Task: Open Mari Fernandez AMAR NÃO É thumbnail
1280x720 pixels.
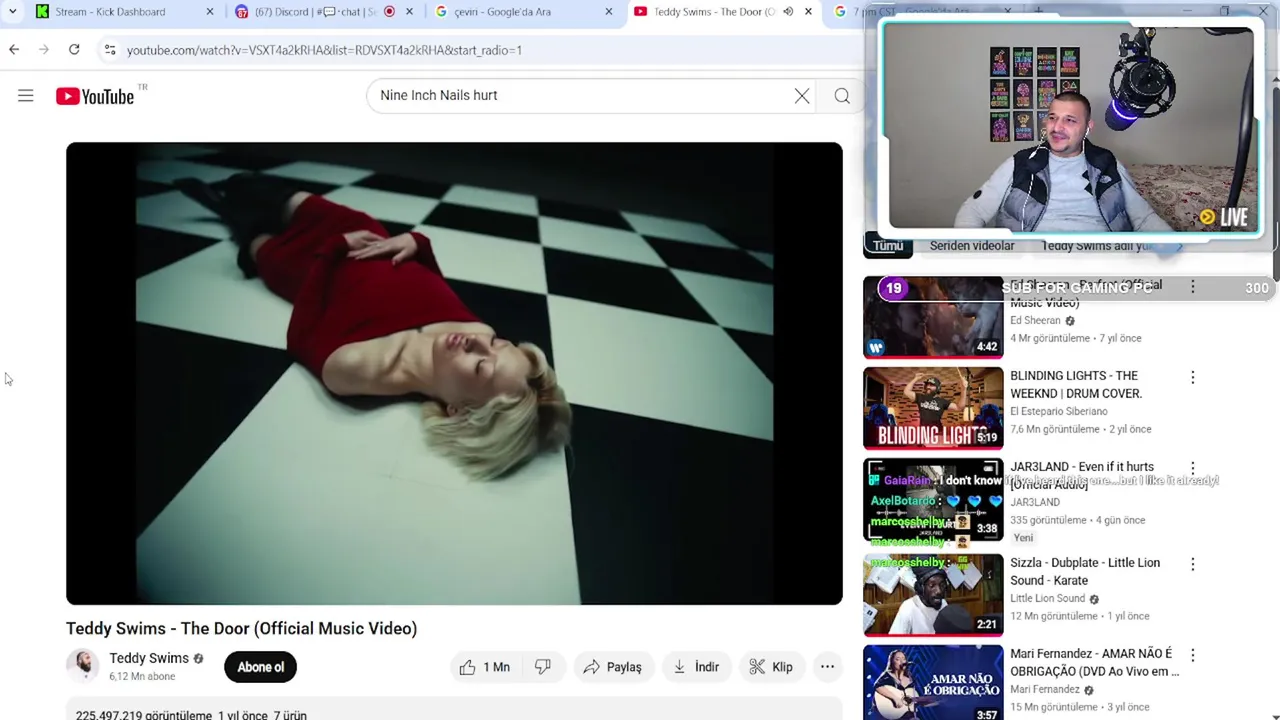Action: (933, 684)
